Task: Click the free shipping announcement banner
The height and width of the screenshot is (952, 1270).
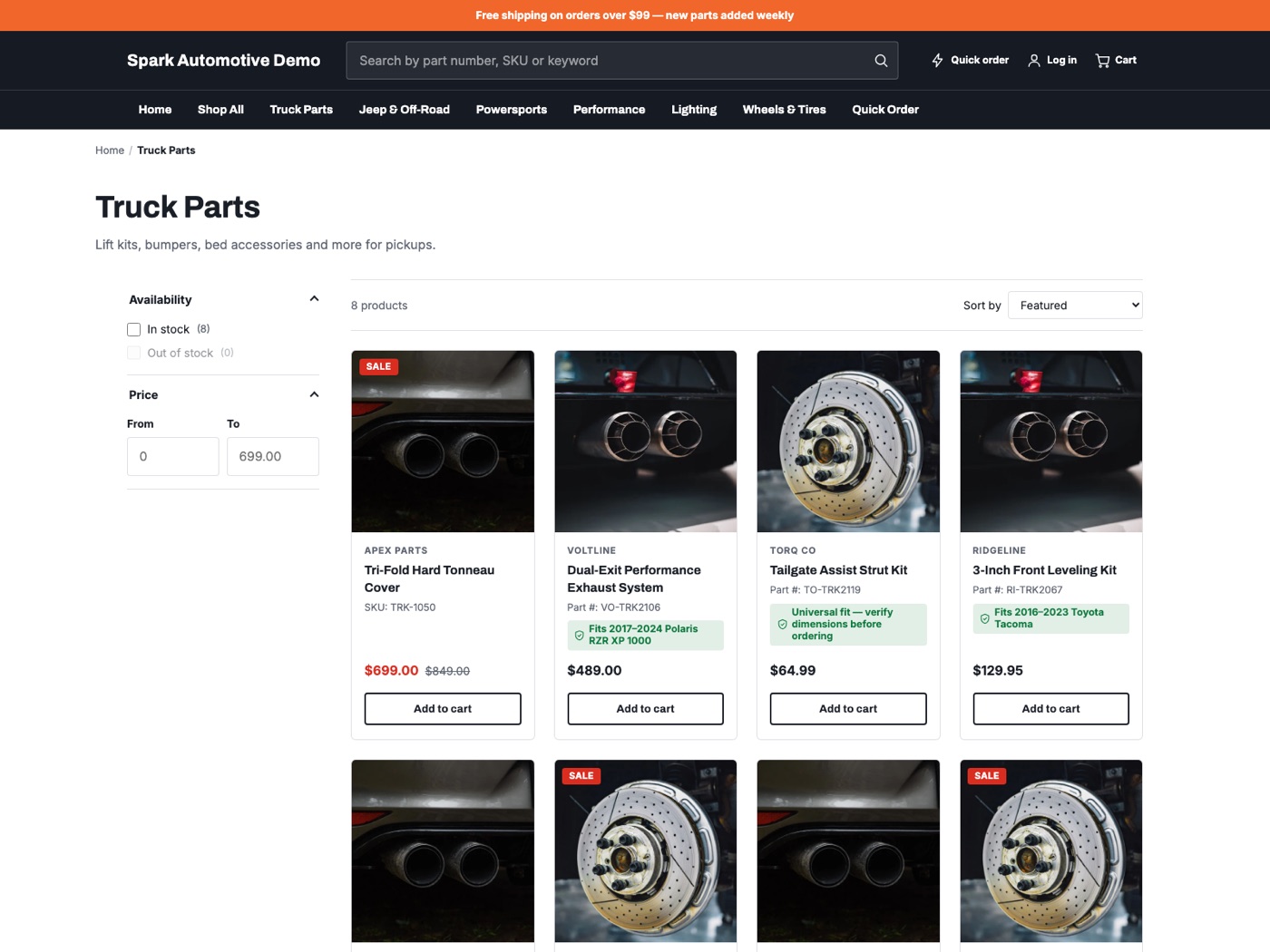Action: click(635, 15)
